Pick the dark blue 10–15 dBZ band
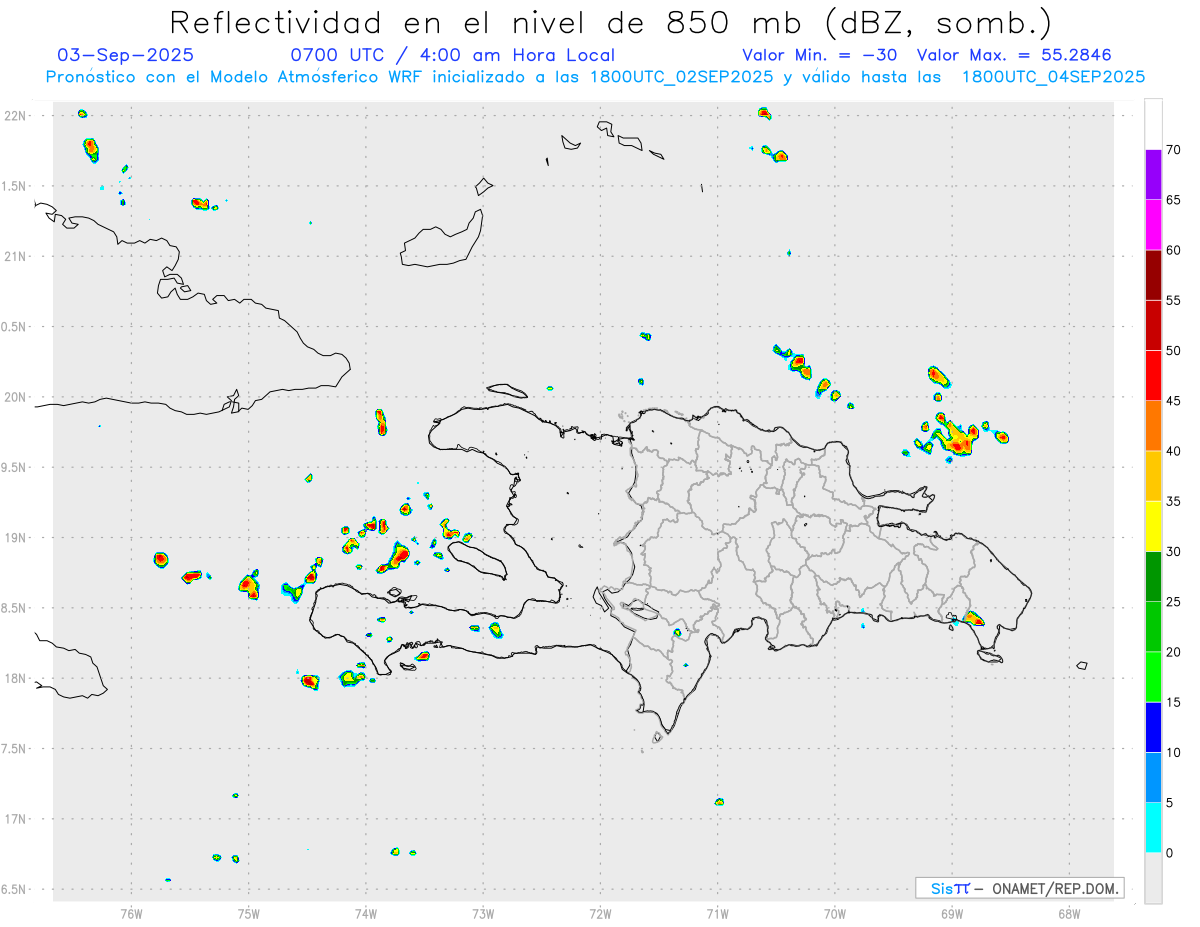1200x927 pixels. [1153, 727]
